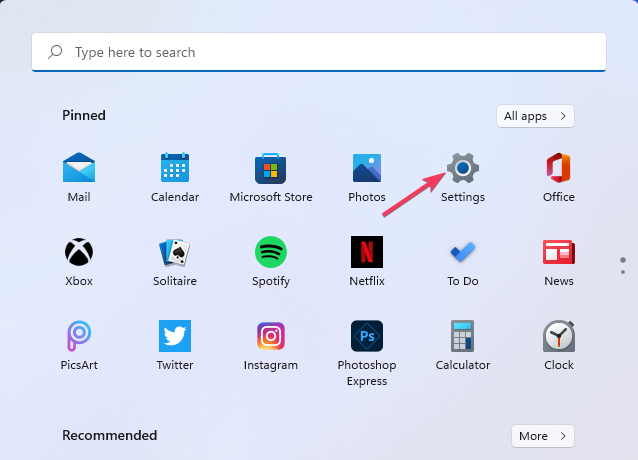Launch the Office app
Image resolution: width=638 pixels, height=460 pixels.
(558, 168)
